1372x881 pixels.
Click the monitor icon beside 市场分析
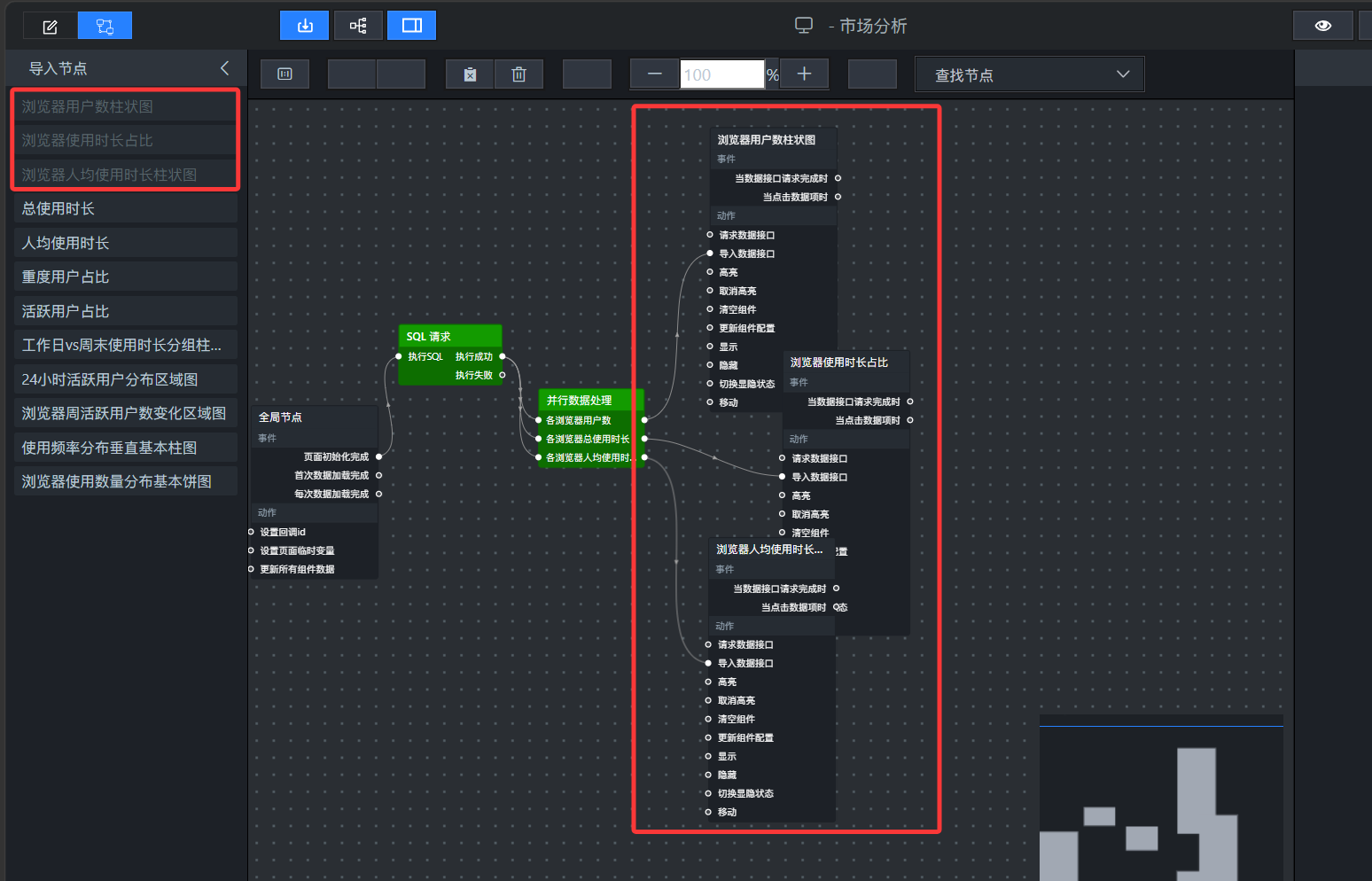coord(804,26)
